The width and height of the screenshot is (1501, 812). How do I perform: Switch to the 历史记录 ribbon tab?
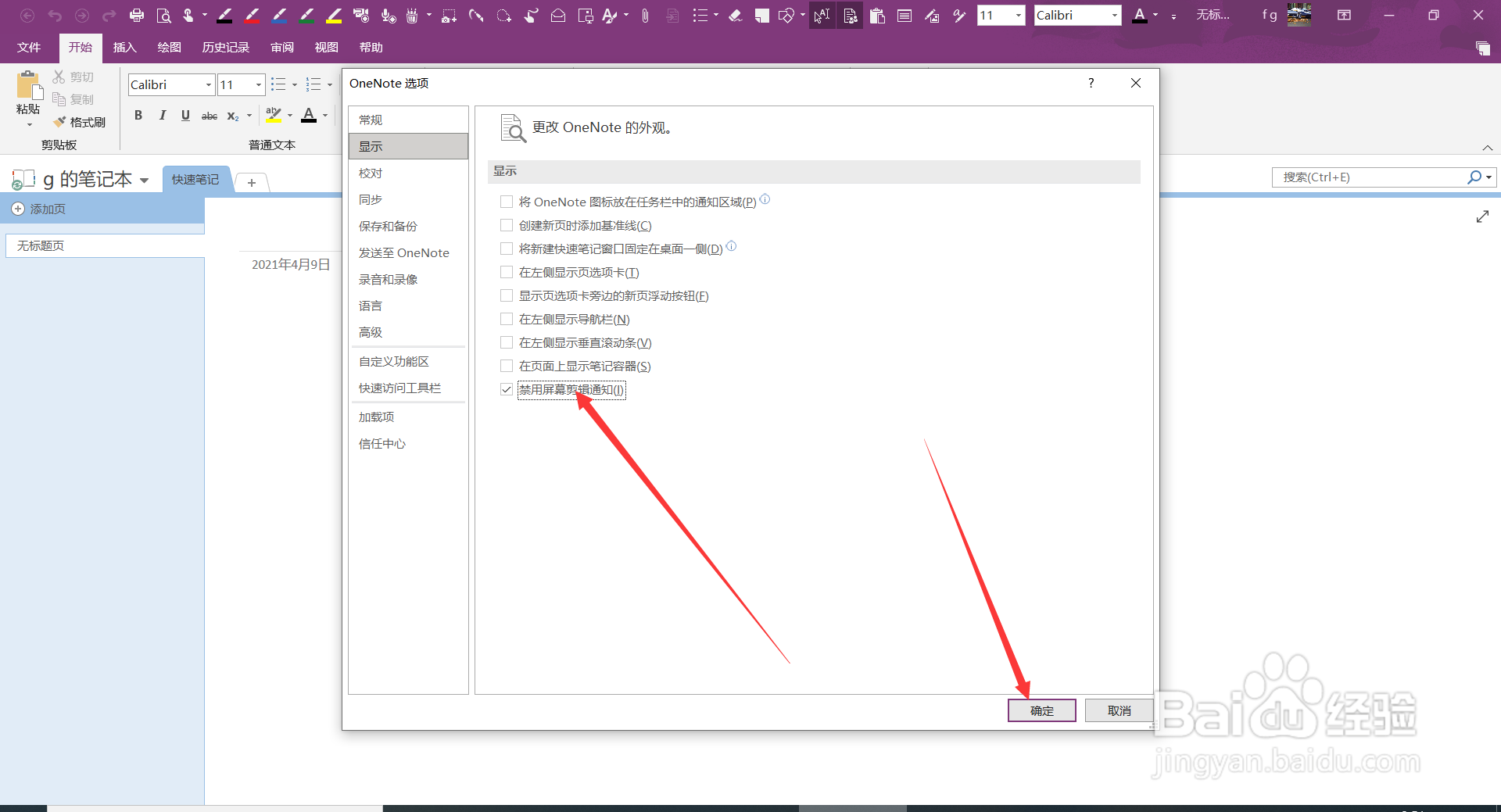coord(226,47)
